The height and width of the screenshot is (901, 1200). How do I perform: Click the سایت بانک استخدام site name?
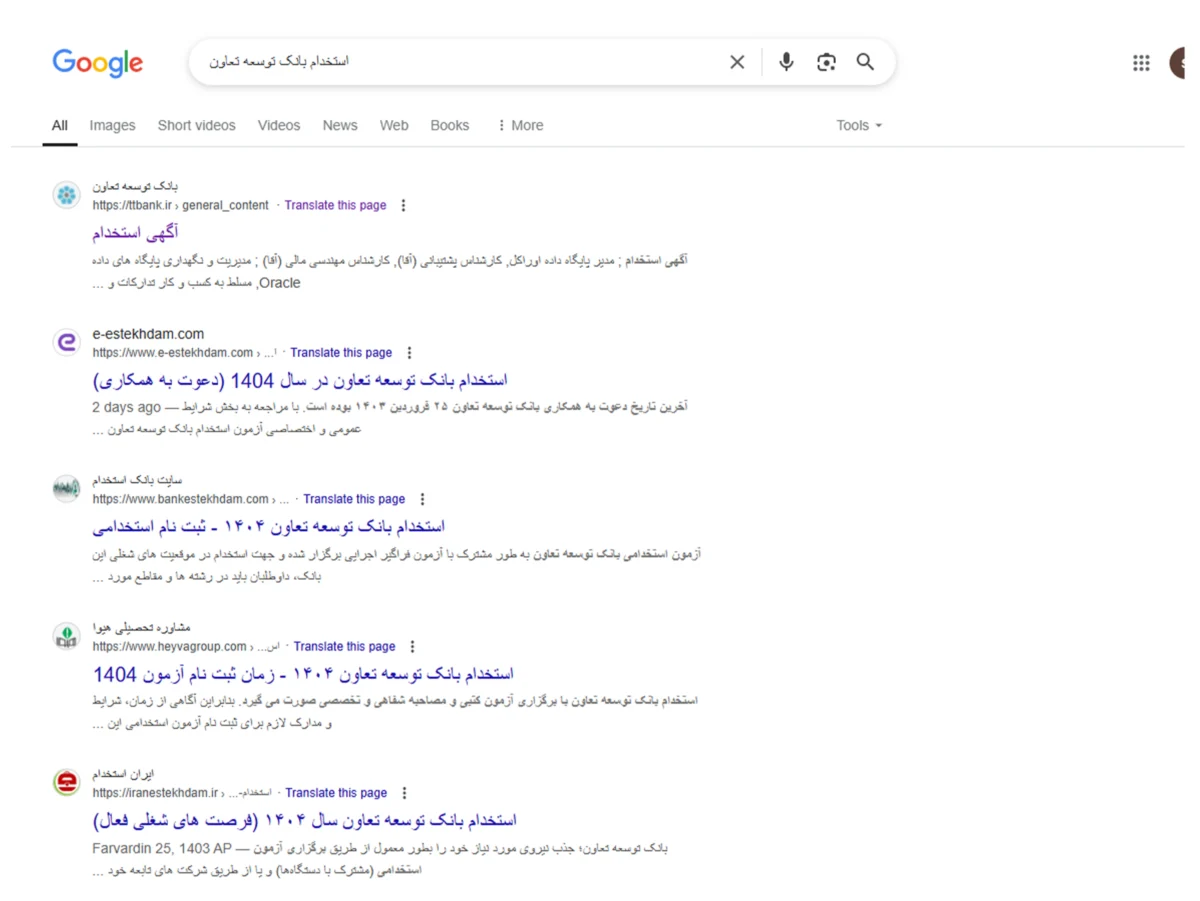(138, 481)
